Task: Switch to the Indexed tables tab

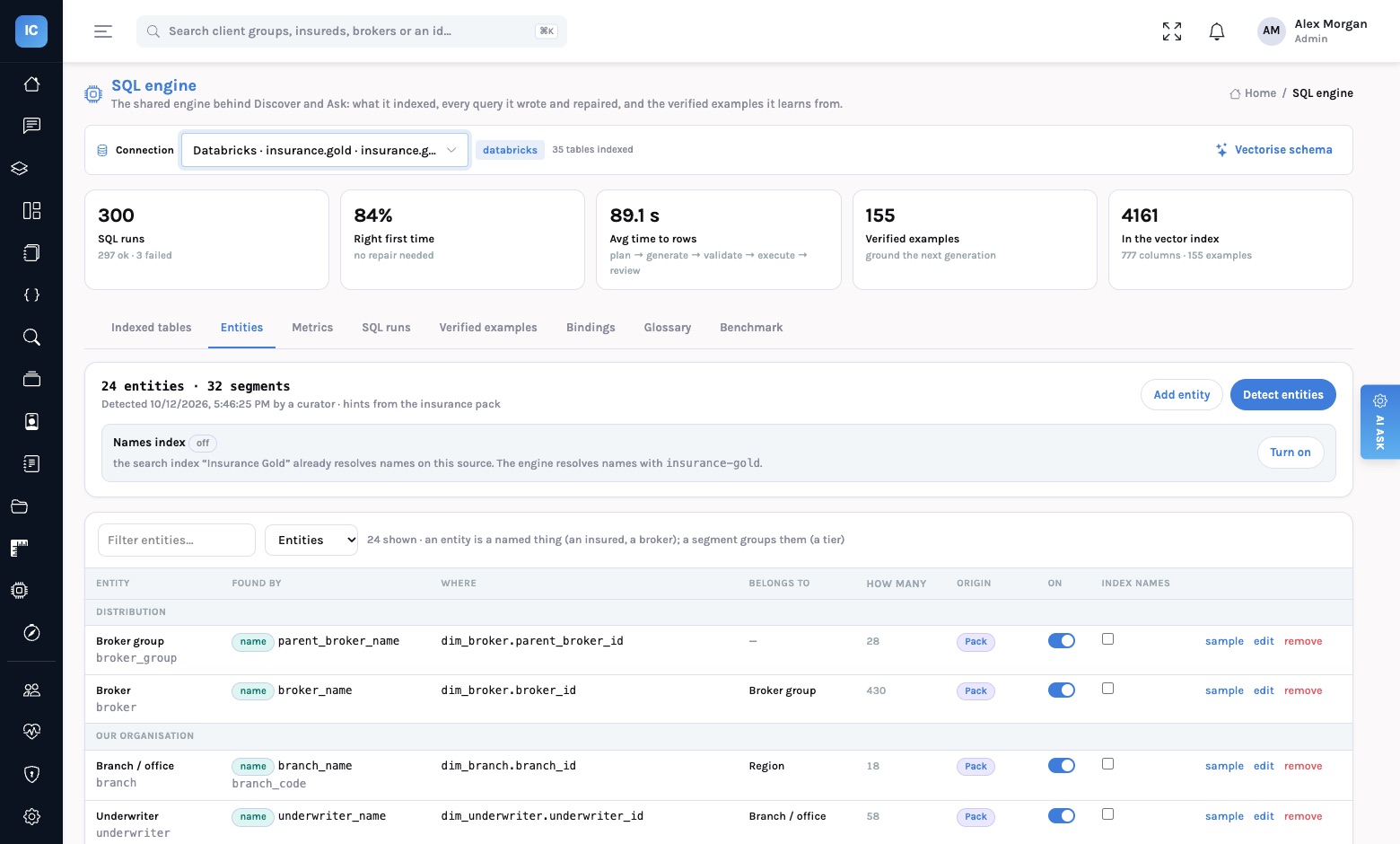Action: coord(152,328)
